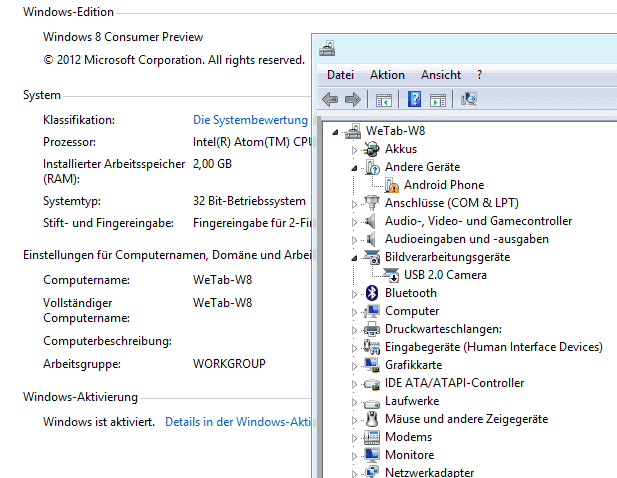Viewport: 617px width, 478px height.
Task: Click the 32 Bit-Betriebssystem value
Action: 249,201
